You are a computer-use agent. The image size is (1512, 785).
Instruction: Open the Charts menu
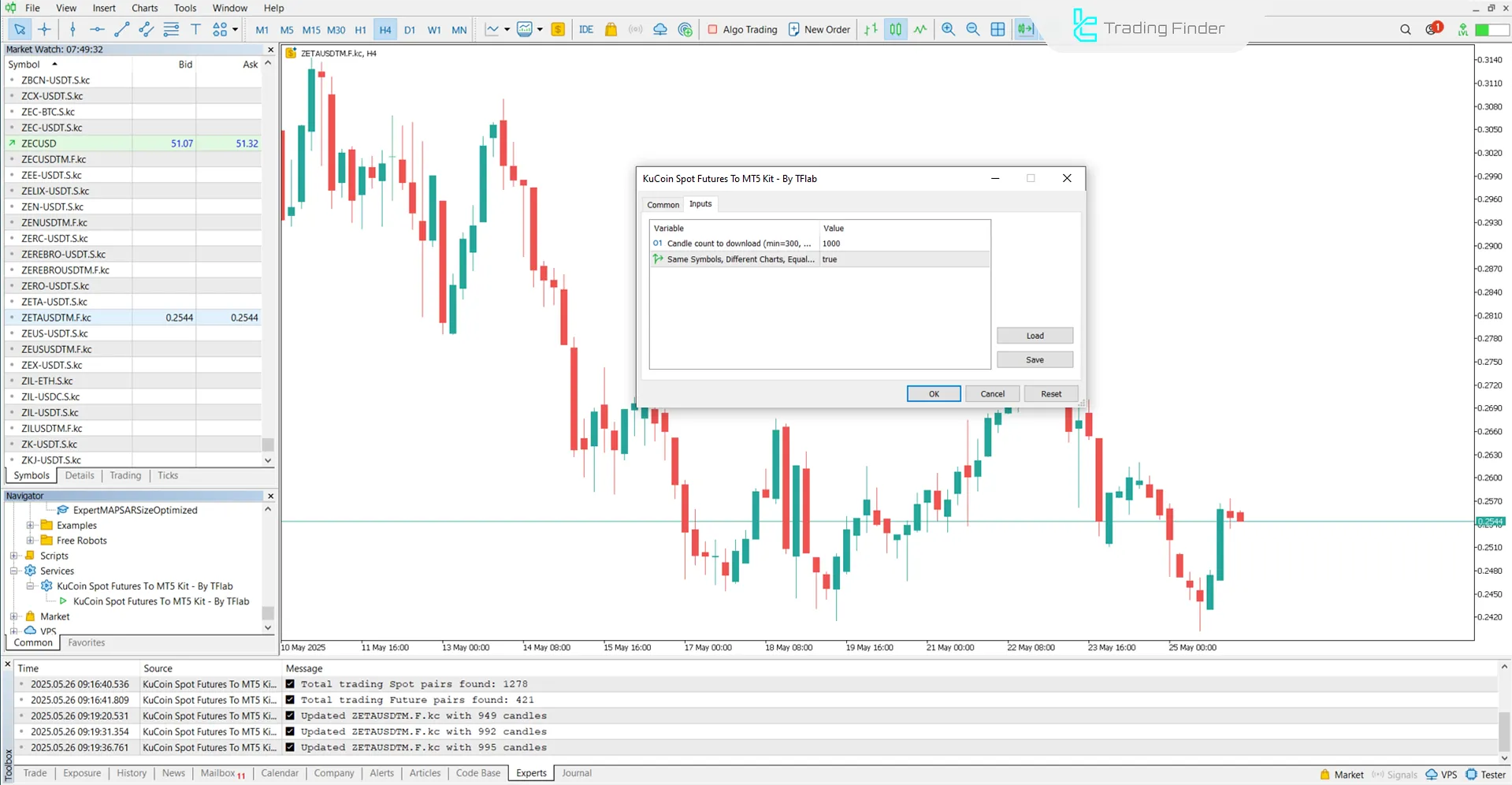[144, 8]
